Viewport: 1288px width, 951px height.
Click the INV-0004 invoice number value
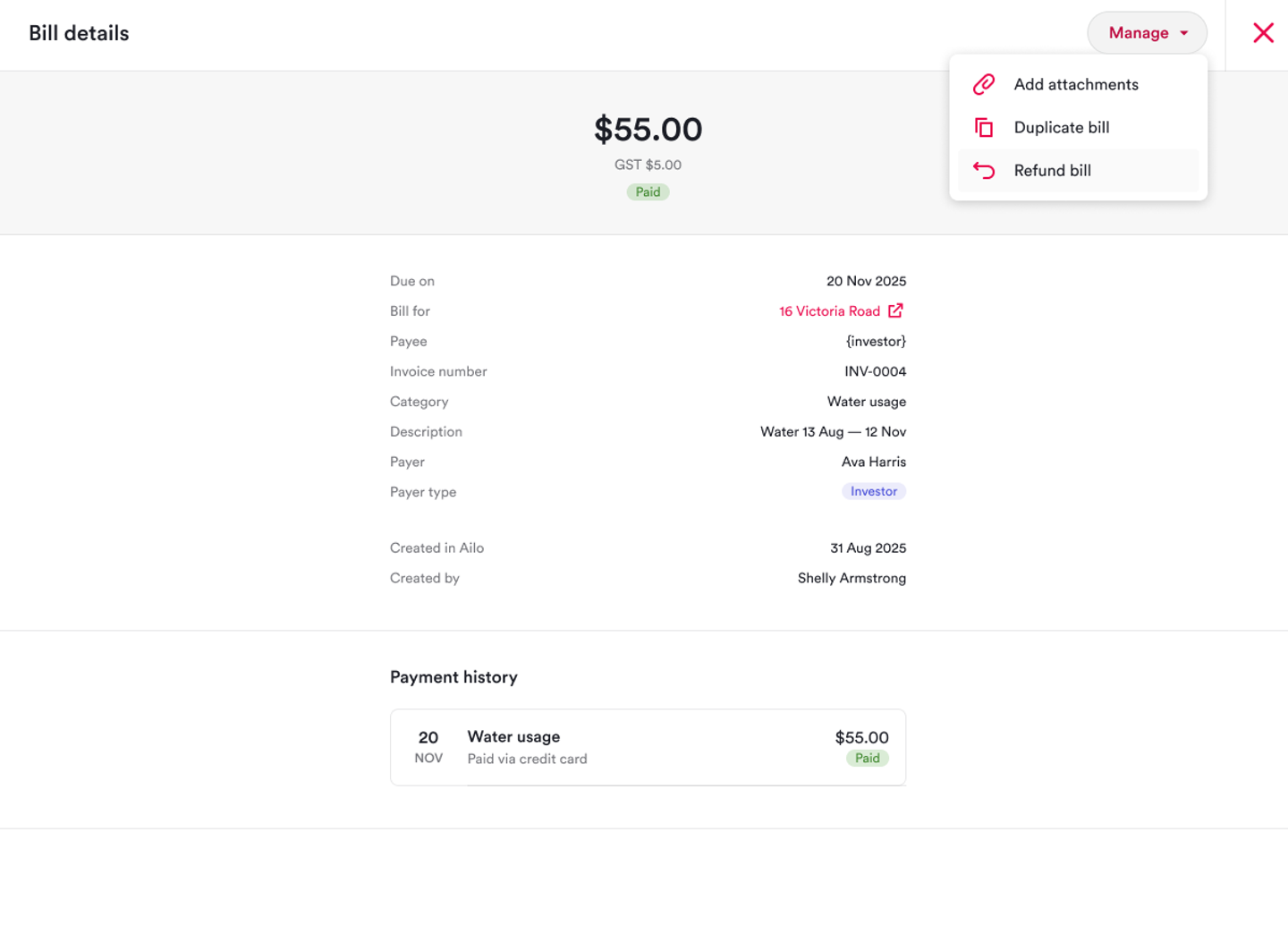(x=875, y=371)
